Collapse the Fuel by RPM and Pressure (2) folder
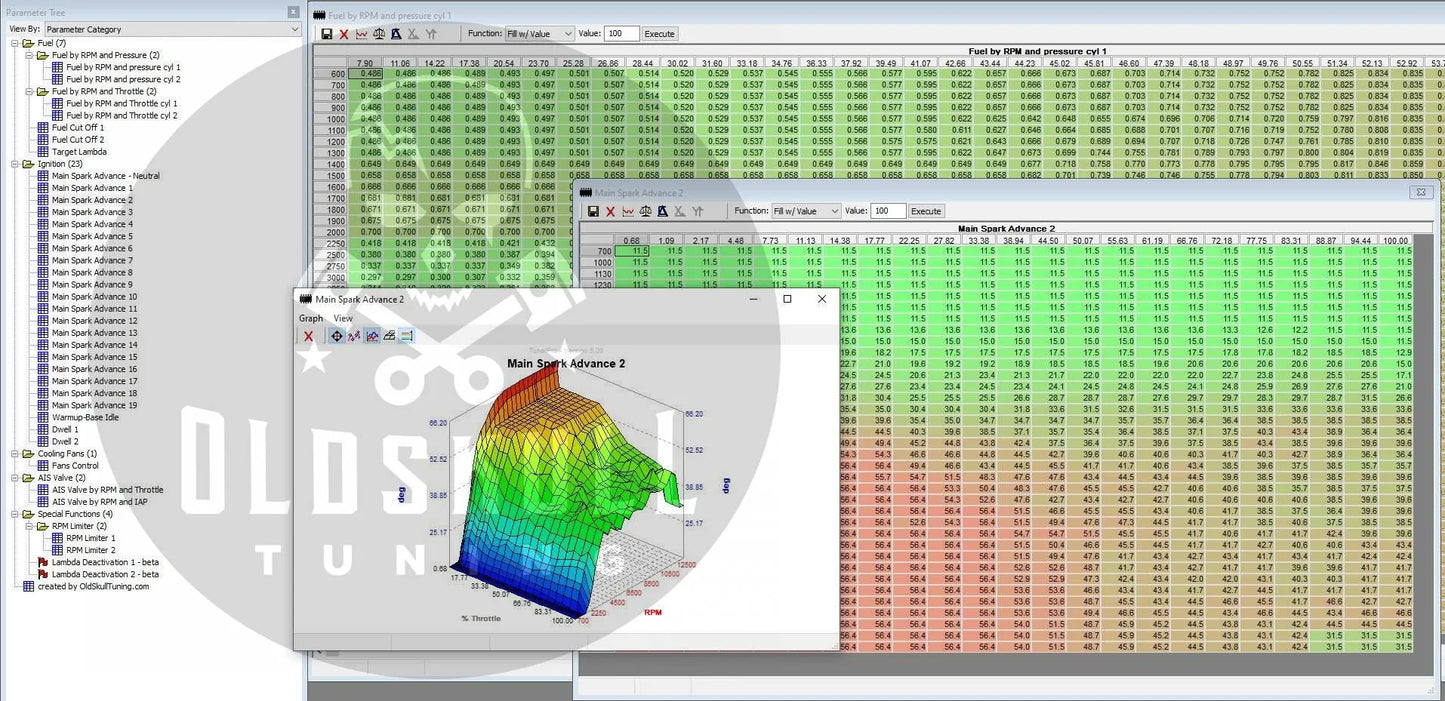Viewport: 1445px width, 701px height. pos(29,56)
